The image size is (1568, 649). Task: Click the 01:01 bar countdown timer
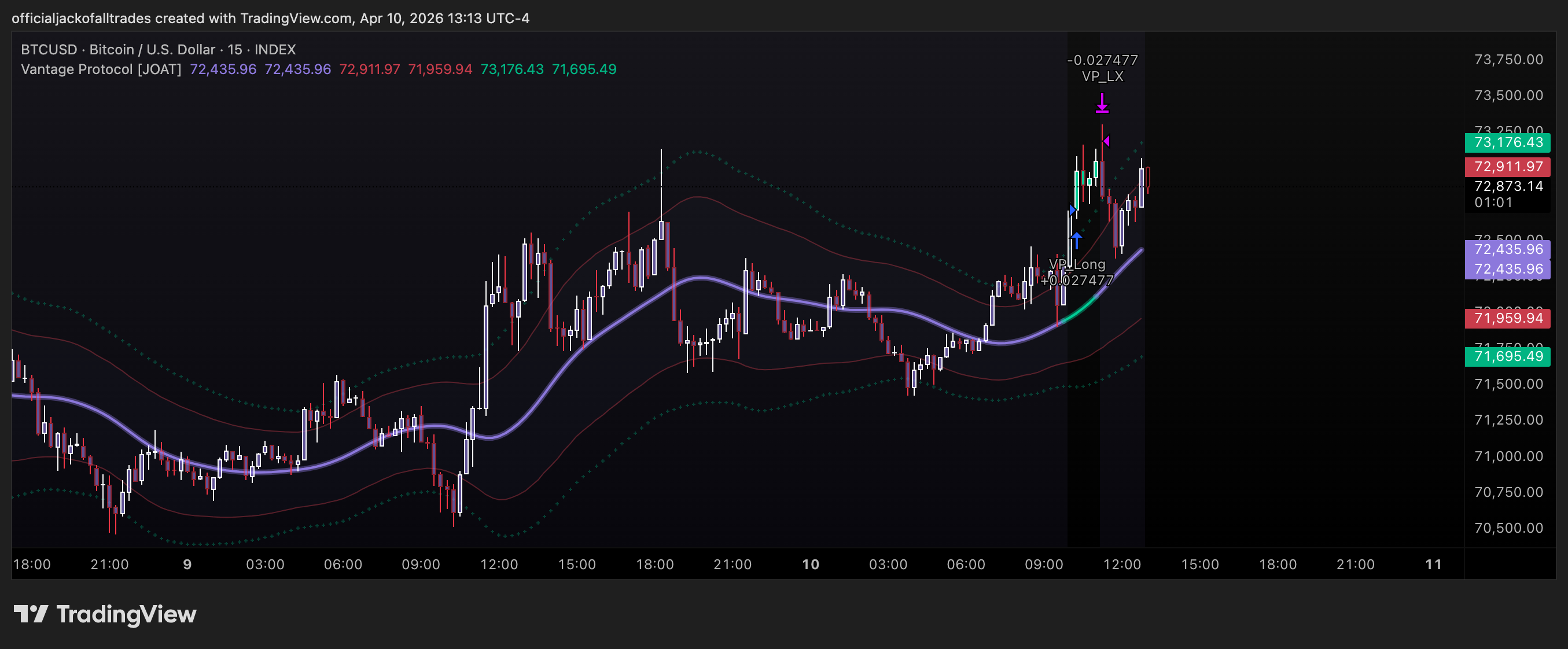point(1493,202)
